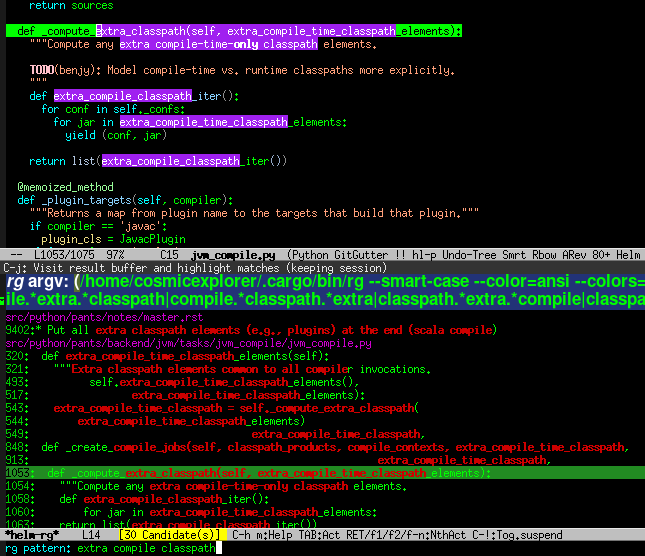Select helm result line 517

[x=185, y=395]
